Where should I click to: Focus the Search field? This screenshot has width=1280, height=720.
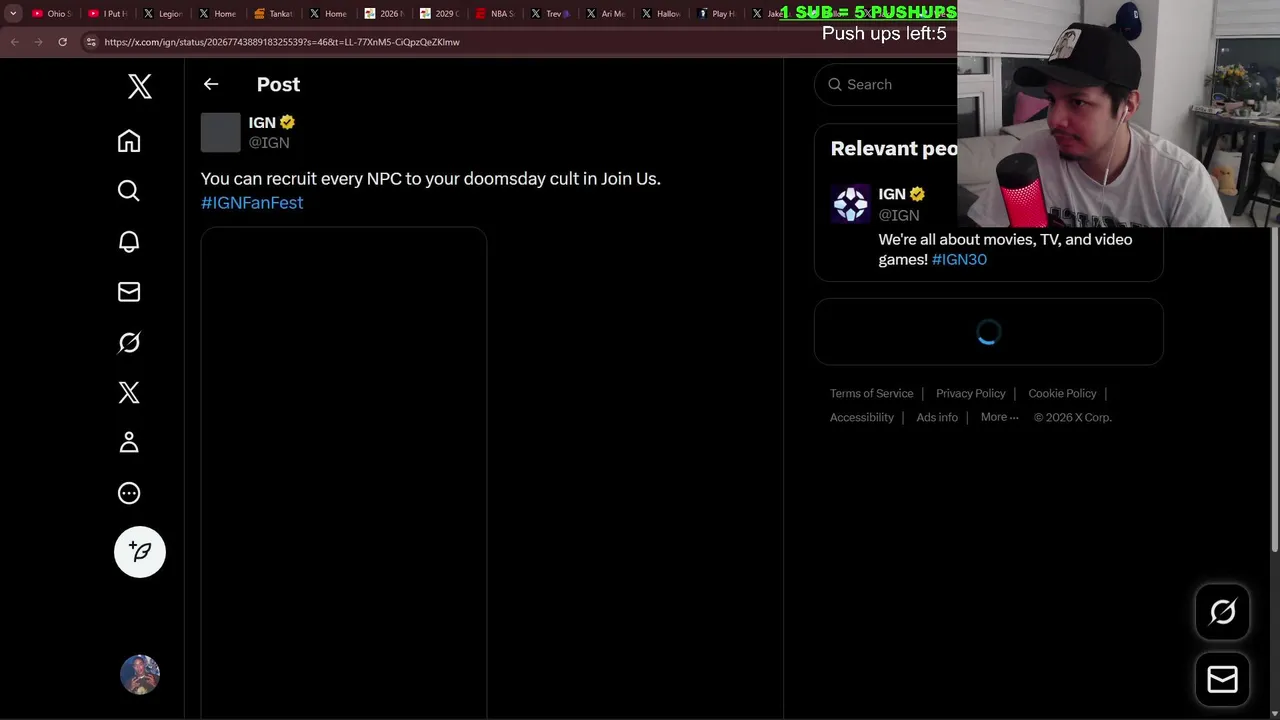click(886, 84)
